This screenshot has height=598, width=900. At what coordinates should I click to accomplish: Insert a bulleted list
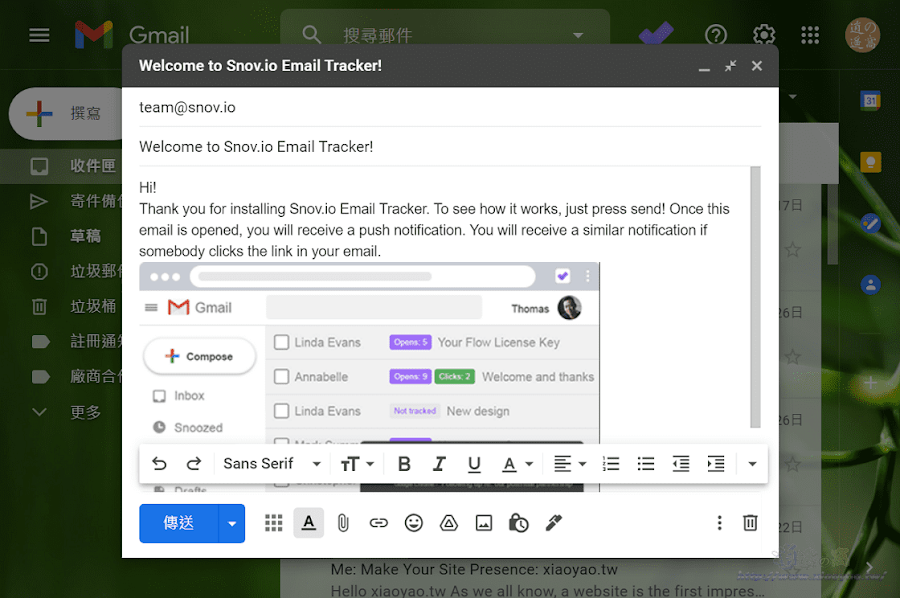[646, 464]
